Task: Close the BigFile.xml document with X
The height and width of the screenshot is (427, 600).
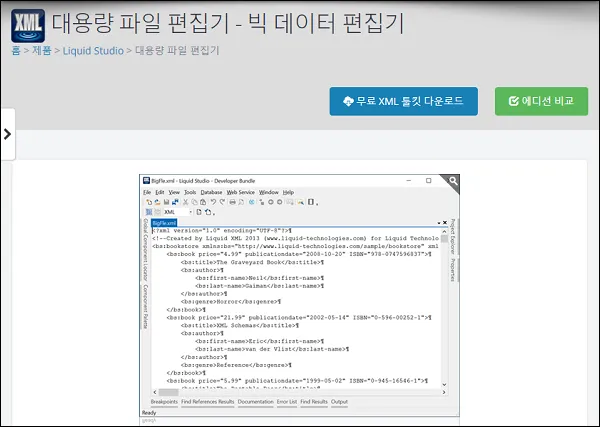Action: [x=445, y=223]
